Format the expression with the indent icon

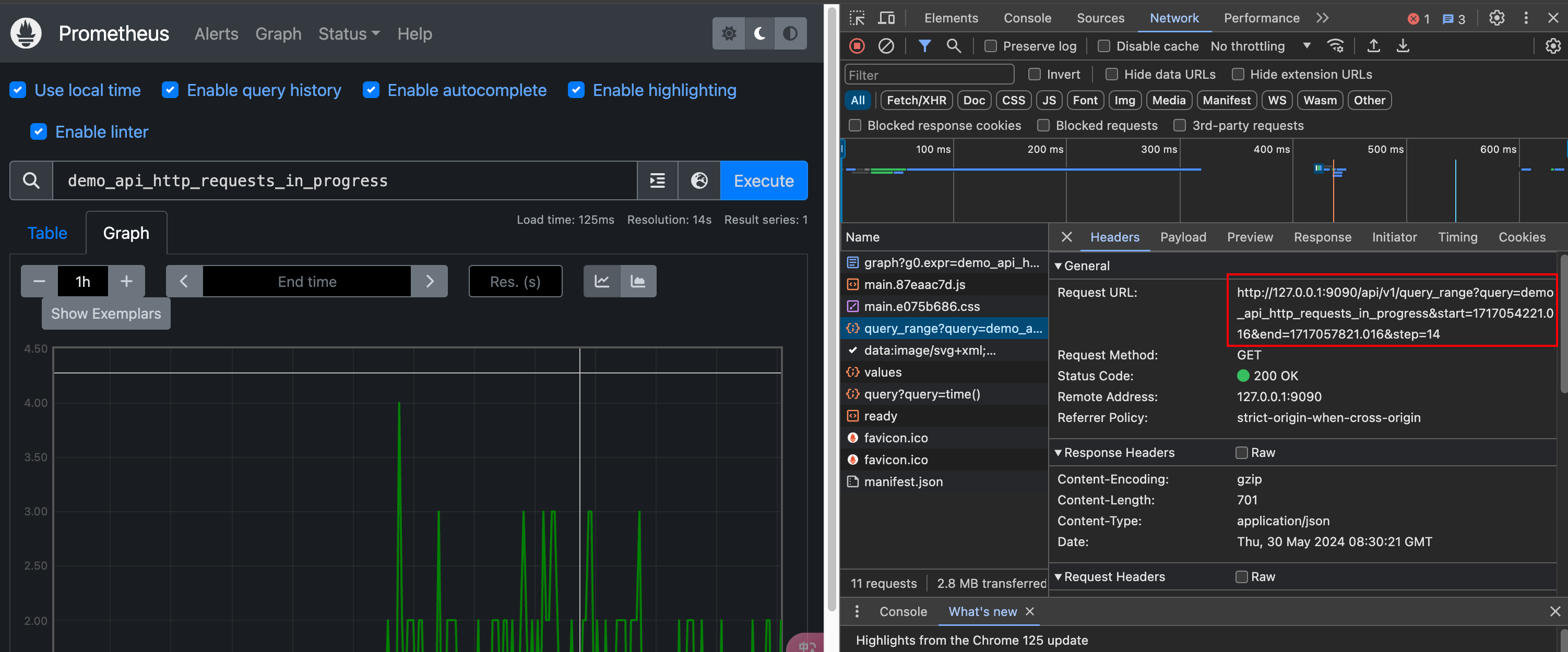tap(657, 180)
